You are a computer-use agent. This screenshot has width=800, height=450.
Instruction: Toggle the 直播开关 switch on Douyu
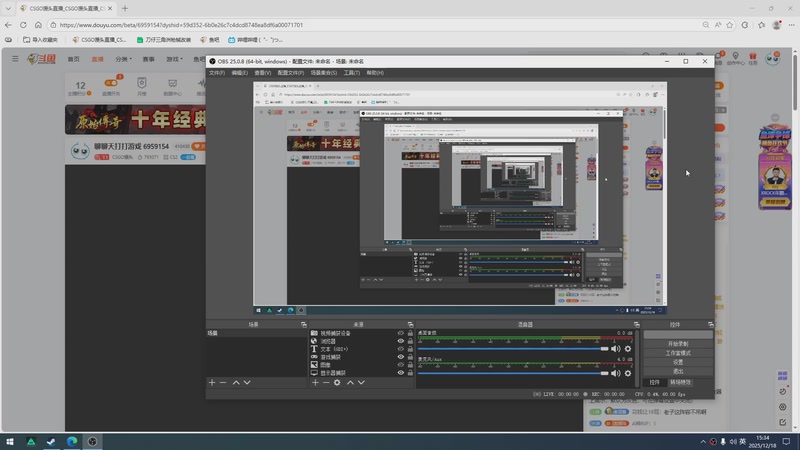(111, 83)
